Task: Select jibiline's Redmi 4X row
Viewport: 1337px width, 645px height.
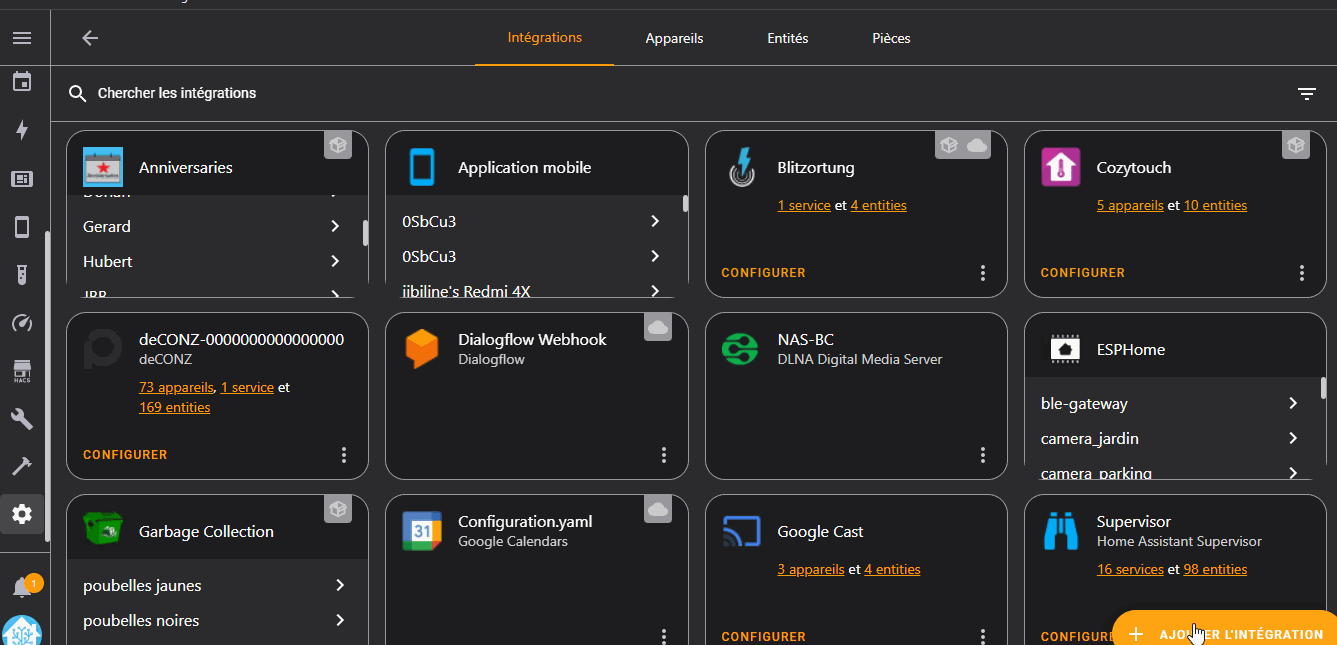Action: 531,290
